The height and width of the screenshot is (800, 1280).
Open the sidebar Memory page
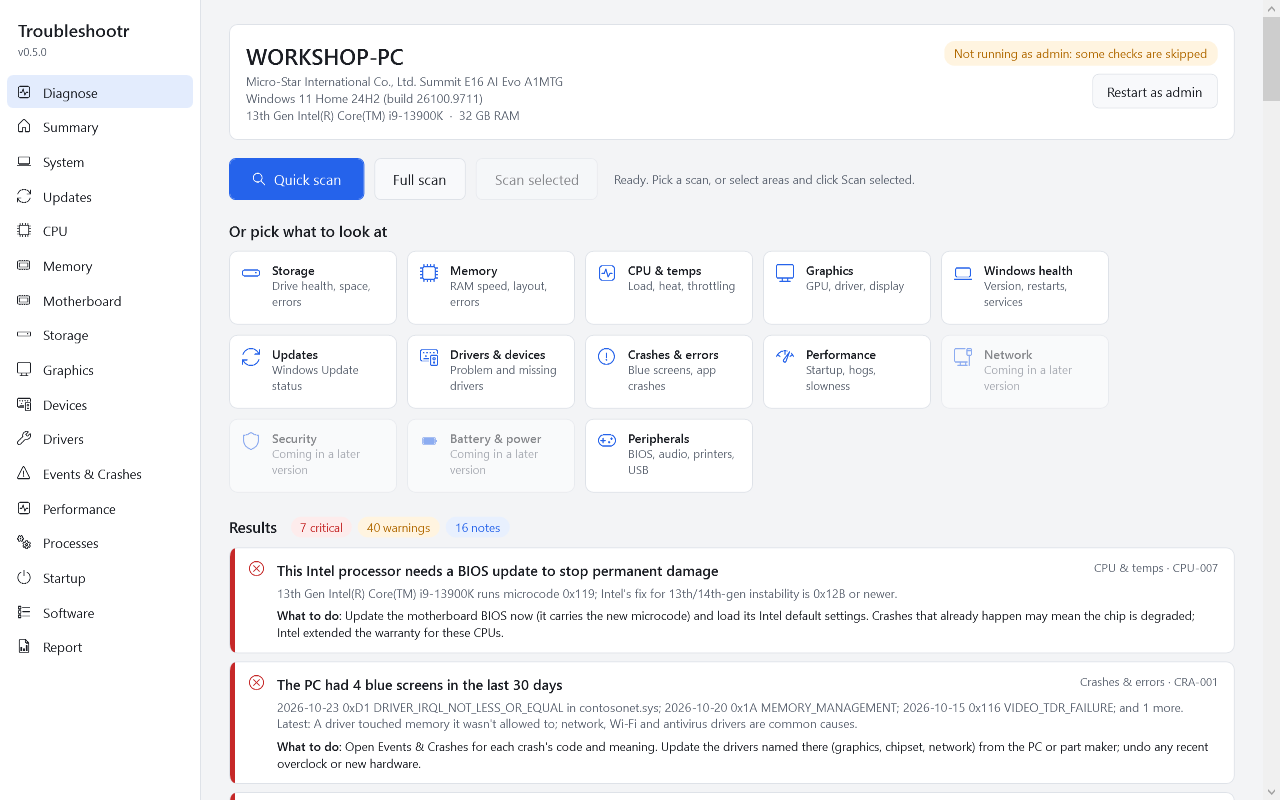point(100,266)
